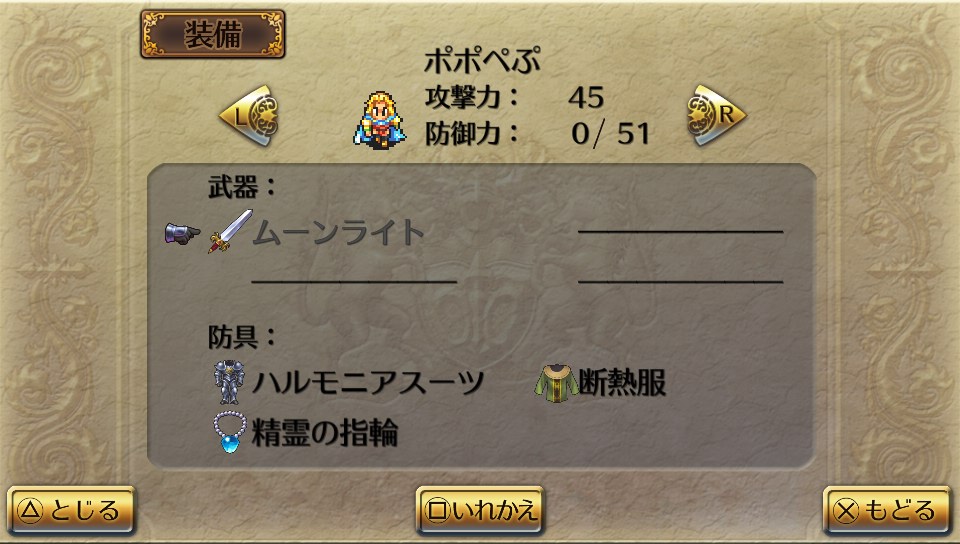
Task: Click the ハルモニアスーツ armor icon
Action: (x=229, y=382)
